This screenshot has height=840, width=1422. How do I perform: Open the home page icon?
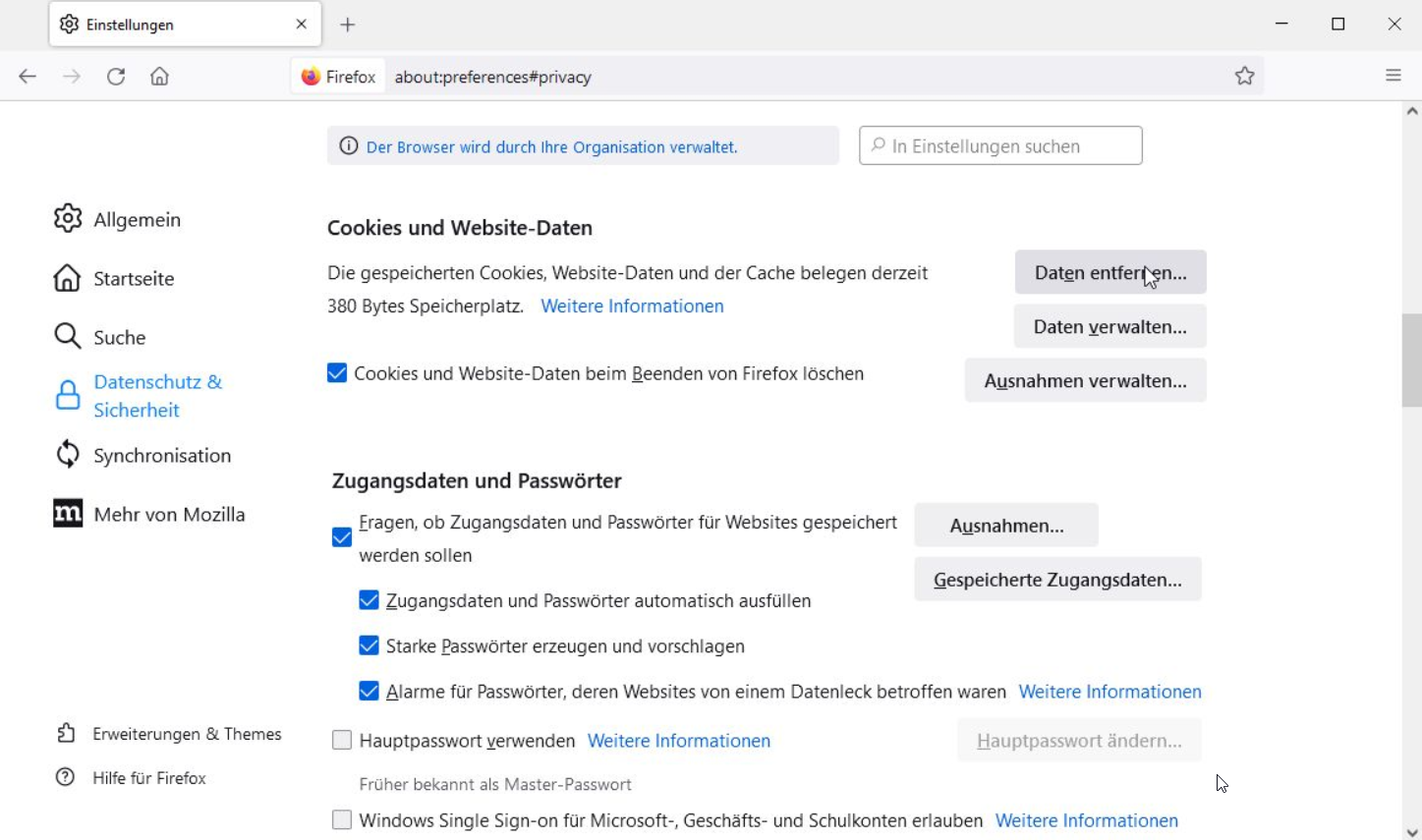[x=159, y=77]
